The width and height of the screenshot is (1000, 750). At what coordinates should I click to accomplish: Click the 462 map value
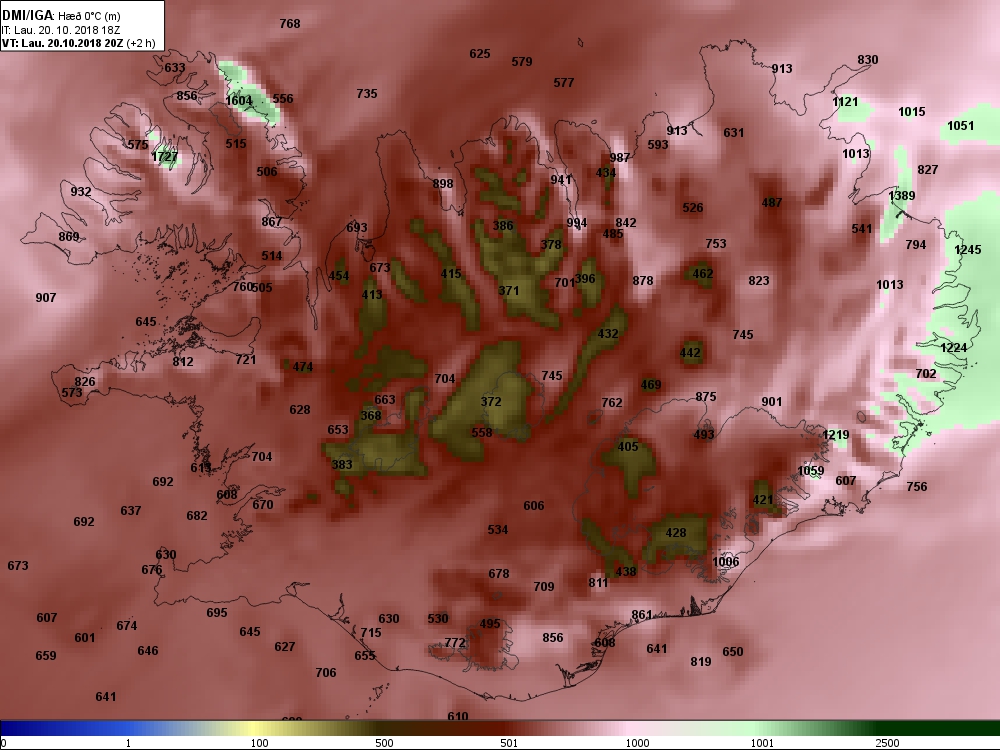point(703,274)
